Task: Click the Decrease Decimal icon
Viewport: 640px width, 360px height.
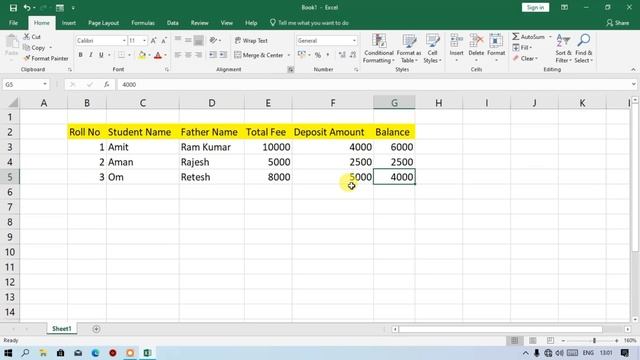Action: [353, 55]
